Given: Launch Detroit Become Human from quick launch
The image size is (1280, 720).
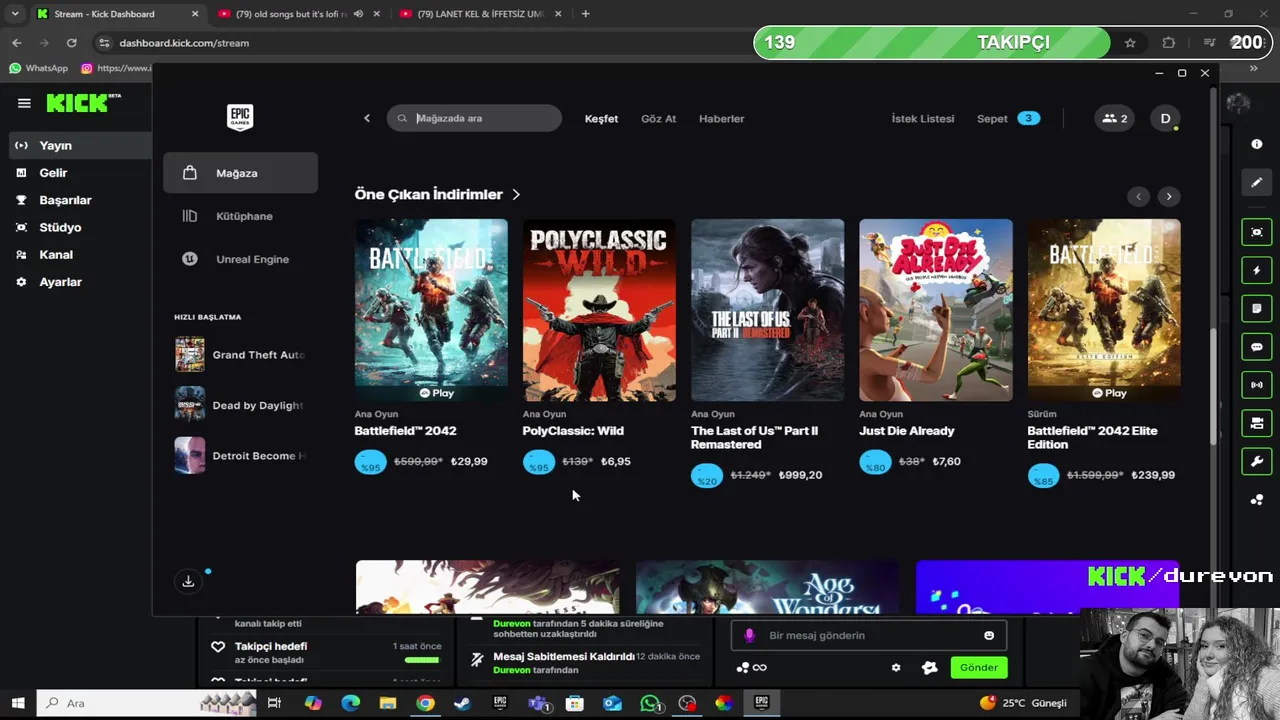Looking at the screenshot, I should point(240,456).
